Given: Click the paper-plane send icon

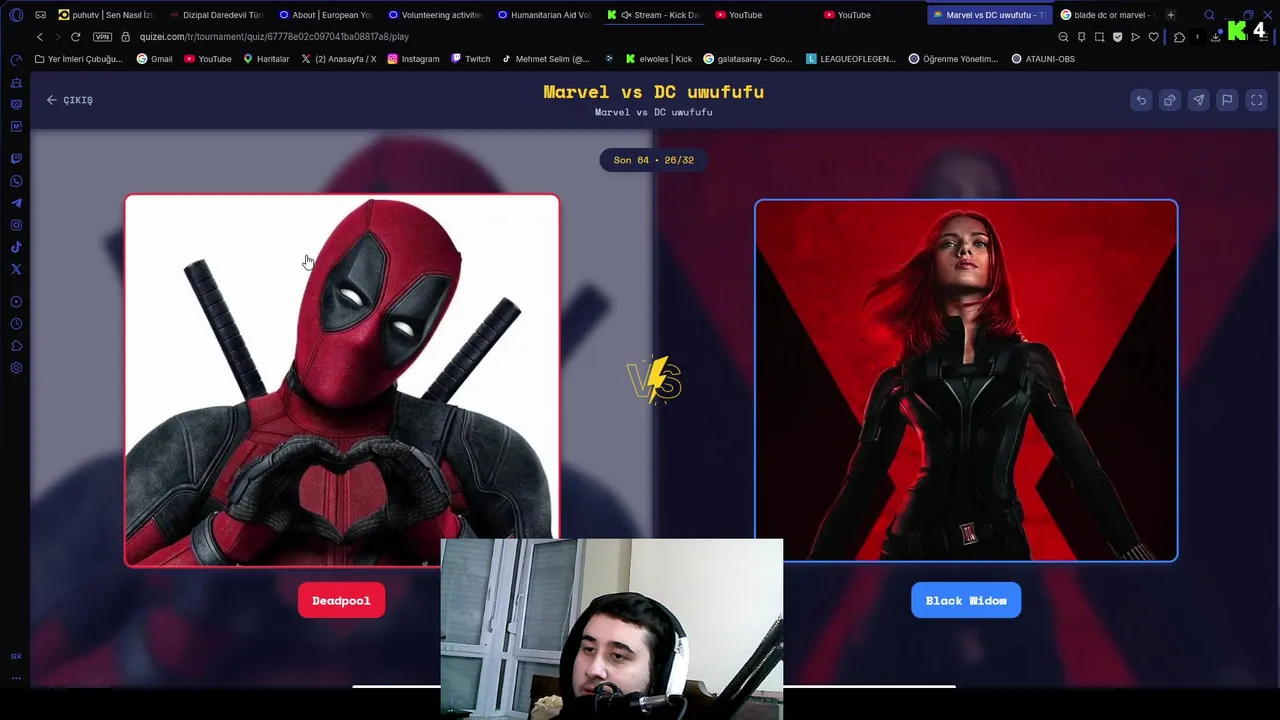Looking at the screenshot, I should tap(1198, 100).
